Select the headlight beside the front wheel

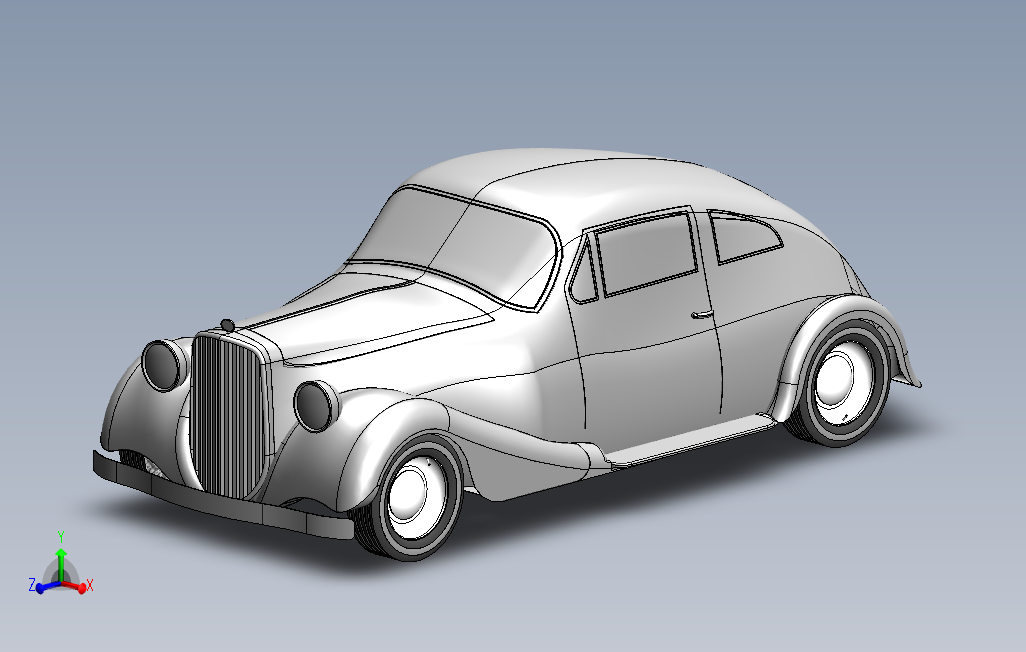(315, 405)
